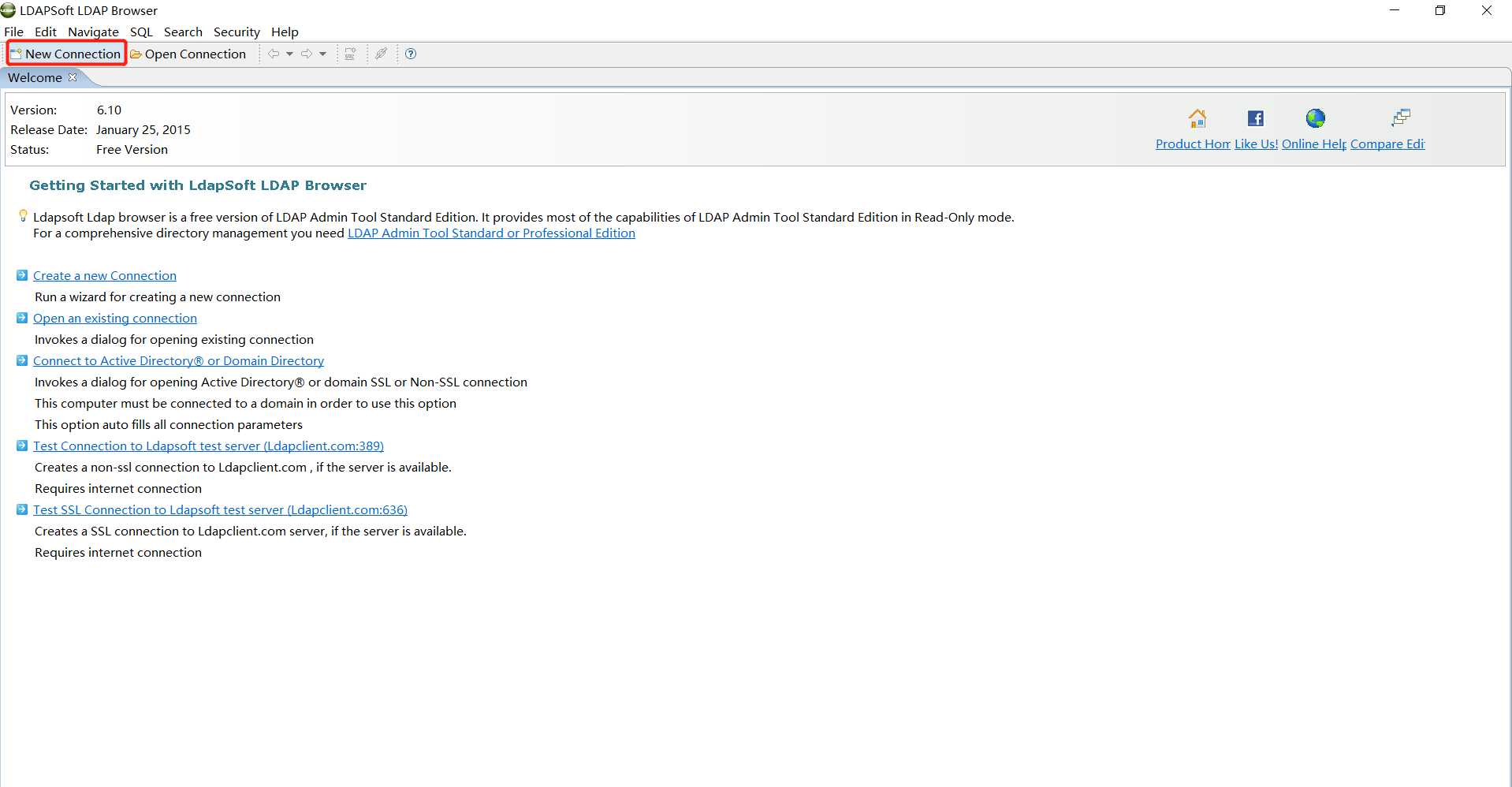Click the Compare Editions windows icon
The image size is (1512, 787).
click(1401, 118)
